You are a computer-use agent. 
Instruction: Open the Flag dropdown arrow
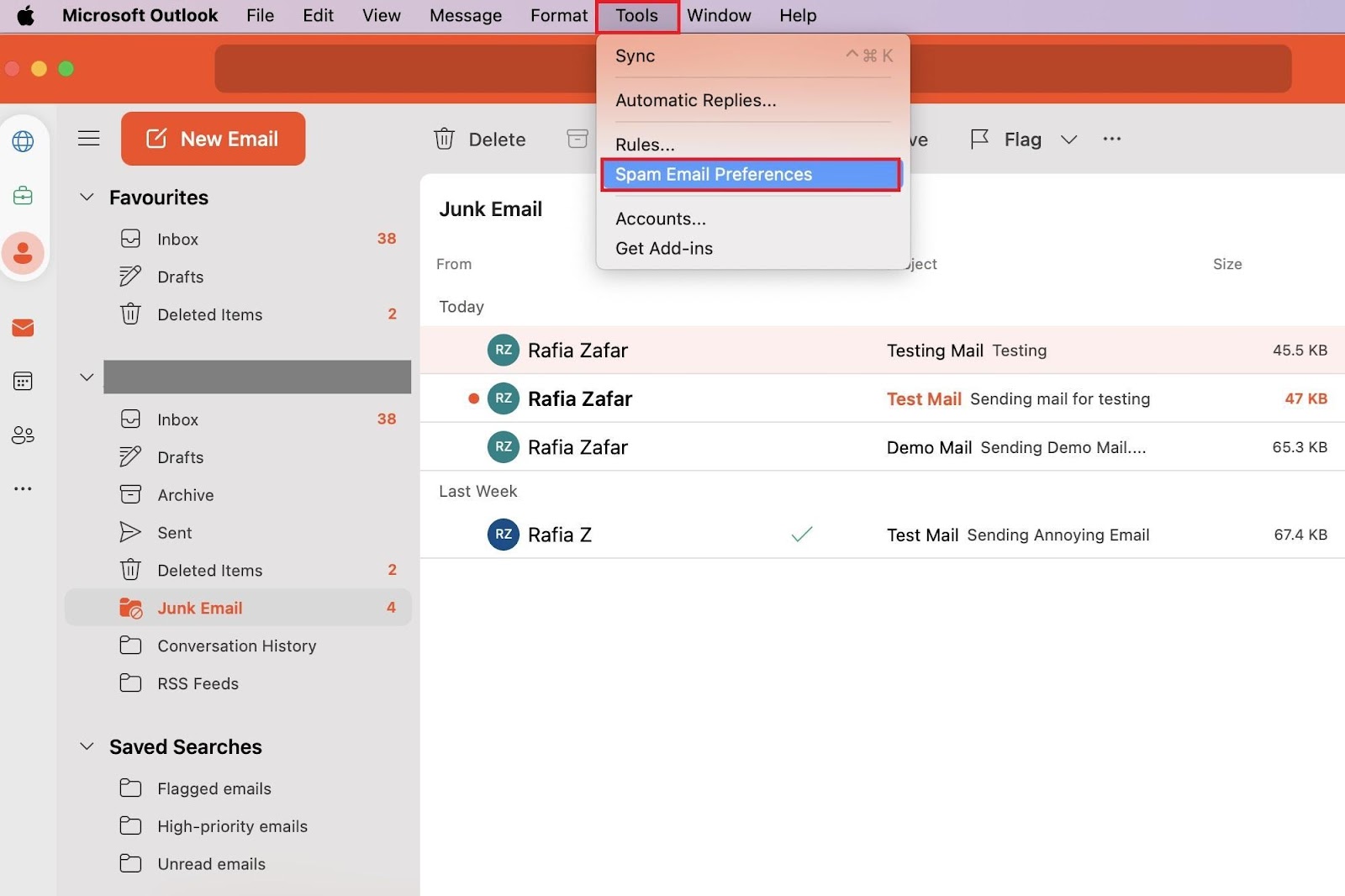1068,140
